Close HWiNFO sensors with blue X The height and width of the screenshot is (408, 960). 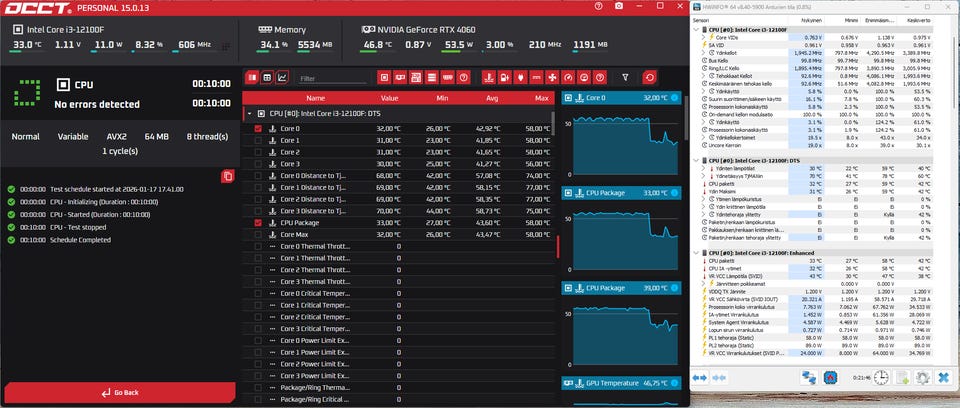click(943, 377)
